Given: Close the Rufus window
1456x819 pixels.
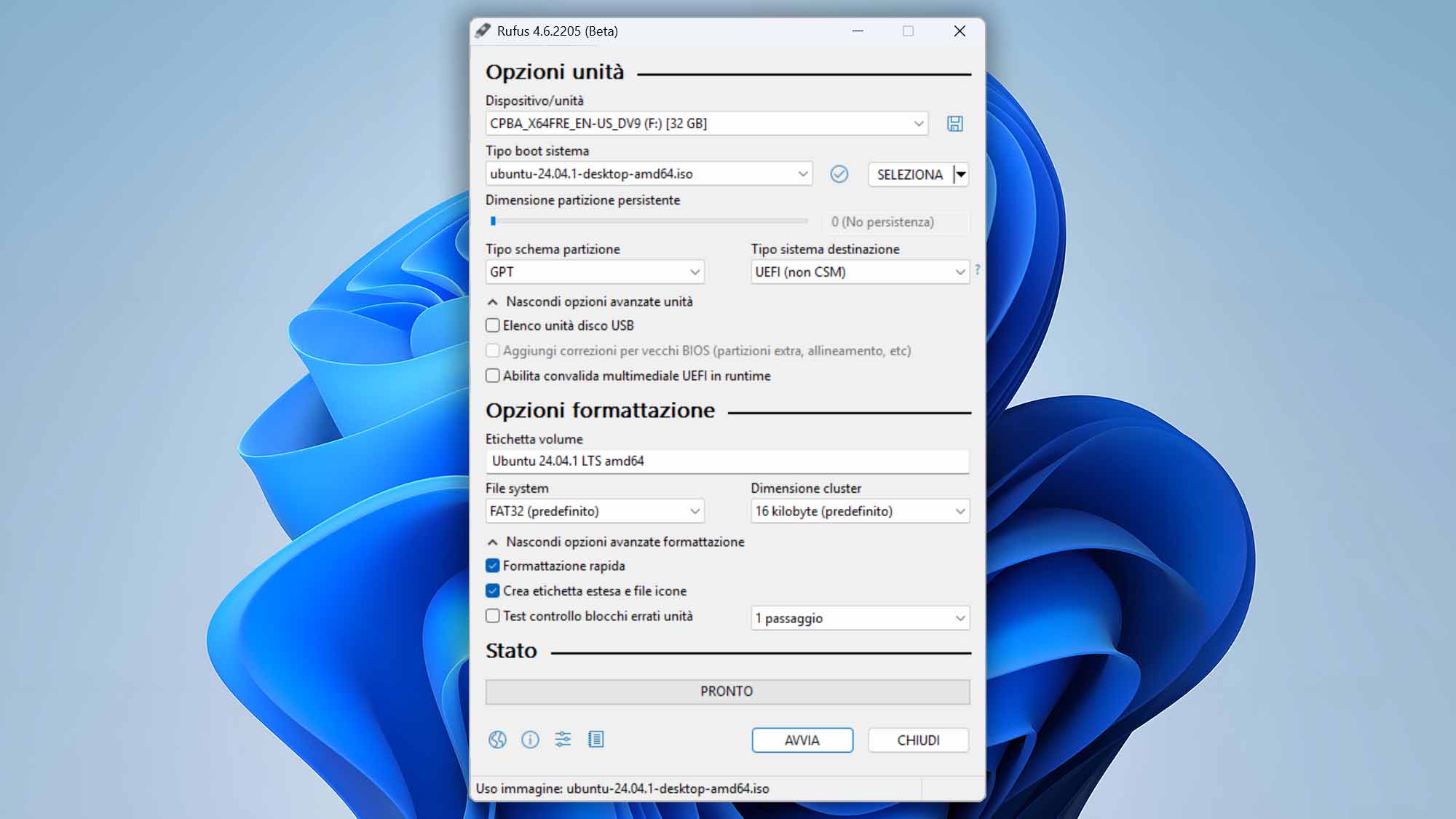Looking at the screenshot, I should 960,31.
